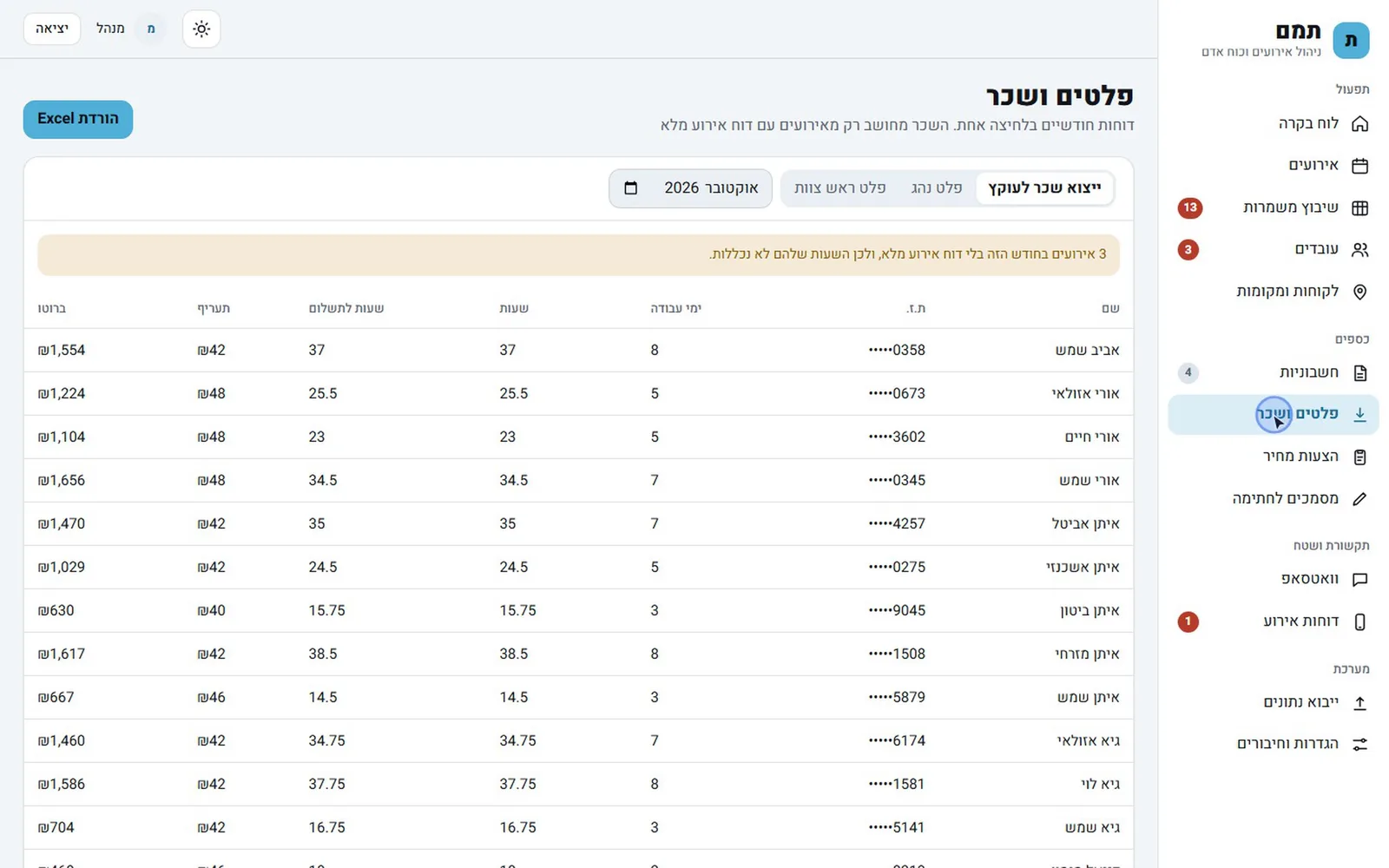Click the שיבוץ משמרות grid icon
This screenshot has height=868, width=1389.
point(1359,207)
